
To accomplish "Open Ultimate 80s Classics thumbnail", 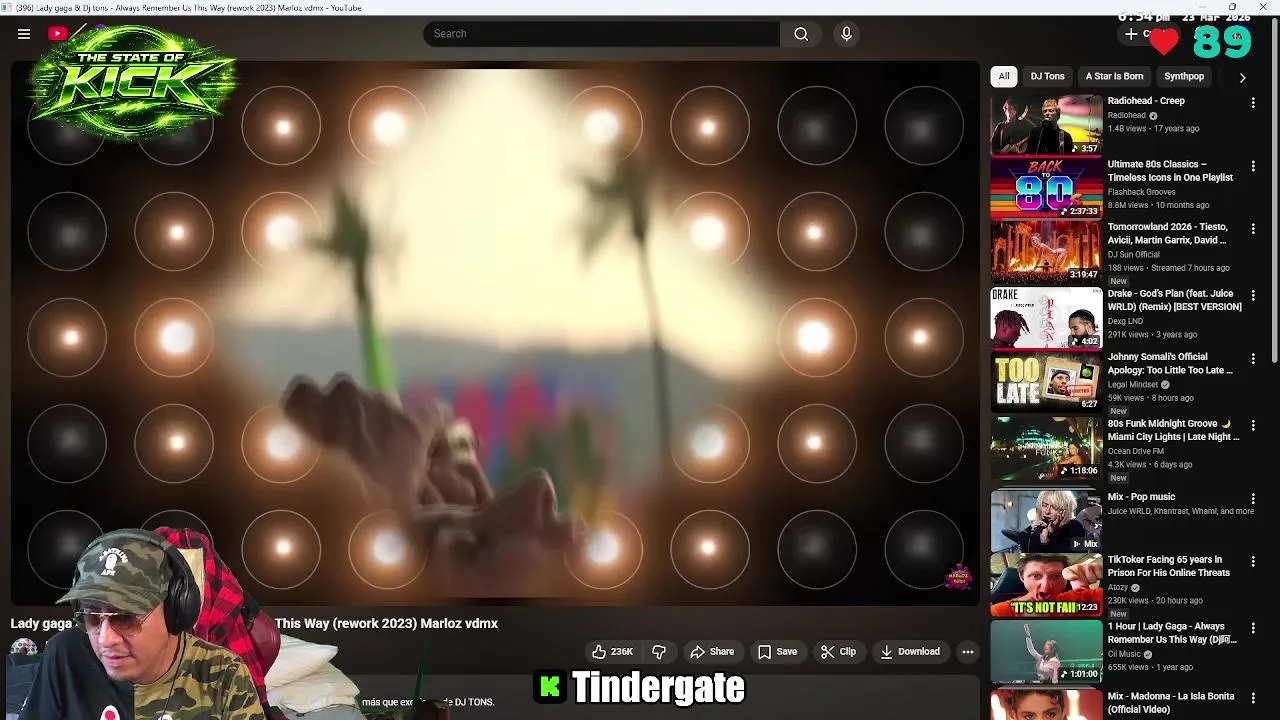I will tap(1046, 188).
